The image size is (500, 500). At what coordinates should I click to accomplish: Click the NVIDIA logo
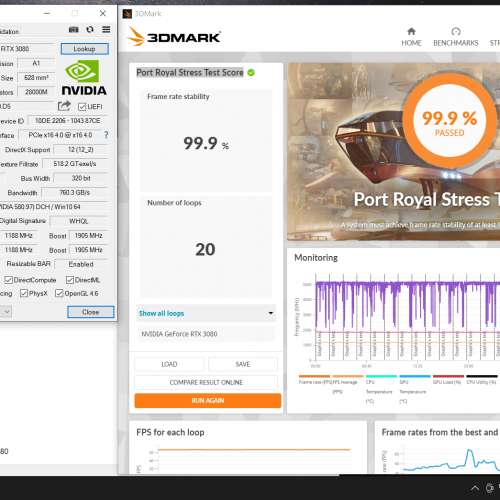tap(84, 78)
